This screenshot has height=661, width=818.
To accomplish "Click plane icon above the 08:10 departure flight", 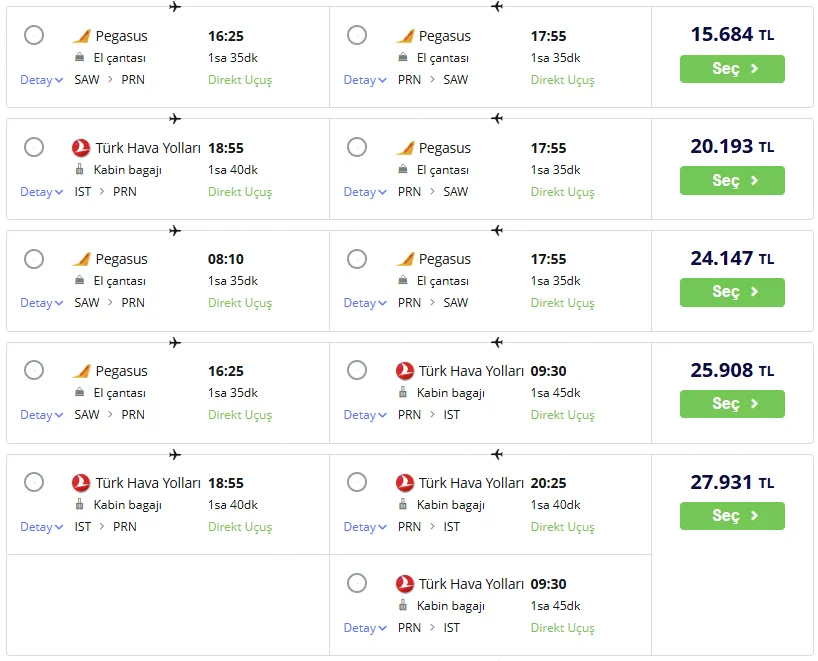I will (175, 231).
